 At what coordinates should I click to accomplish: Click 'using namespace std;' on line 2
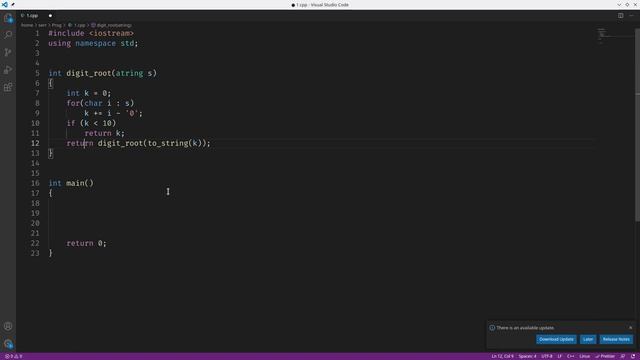coord(93,43)
